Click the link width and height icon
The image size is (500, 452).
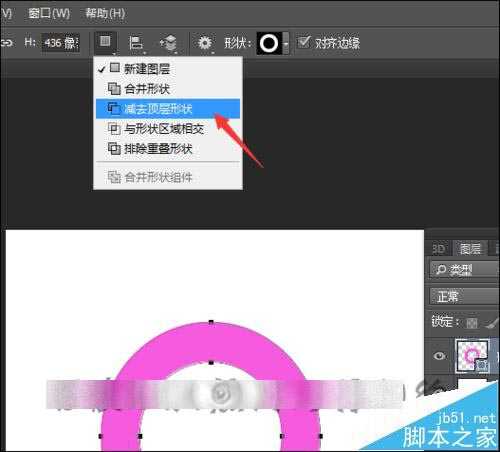(x=7, y=43)
